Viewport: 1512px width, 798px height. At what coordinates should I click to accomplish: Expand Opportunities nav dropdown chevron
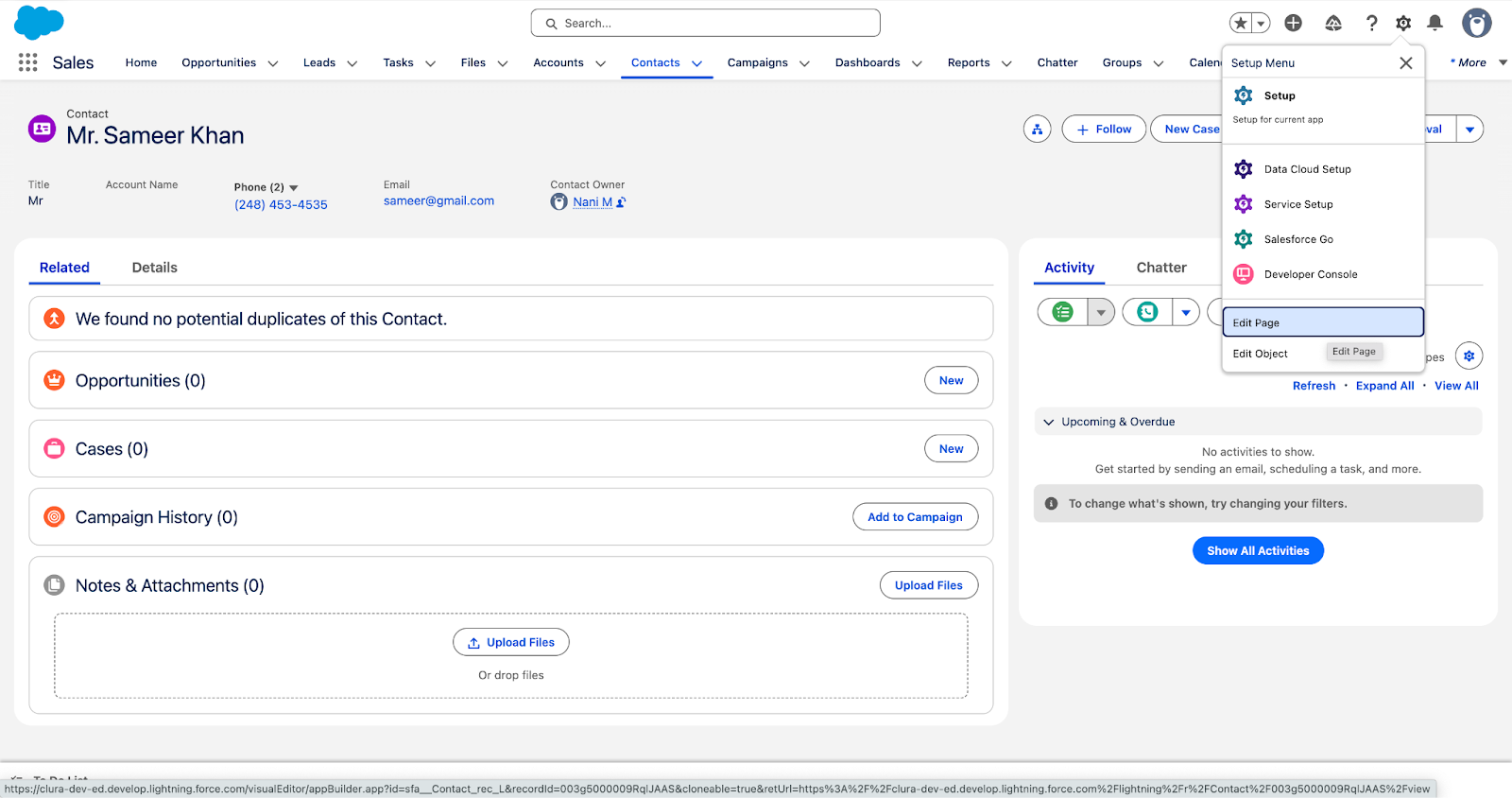(x=273, y=63)
